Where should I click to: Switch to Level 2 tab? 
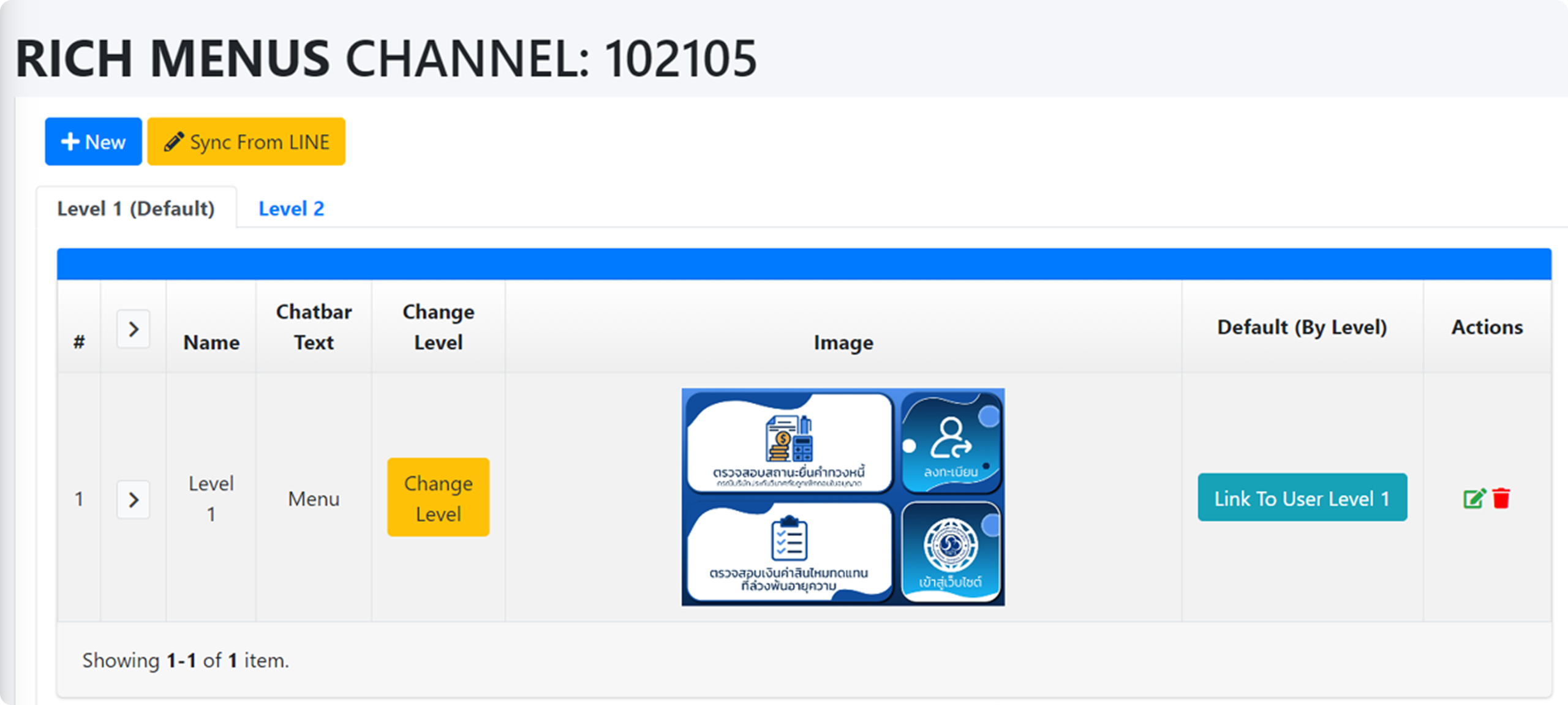291,209
